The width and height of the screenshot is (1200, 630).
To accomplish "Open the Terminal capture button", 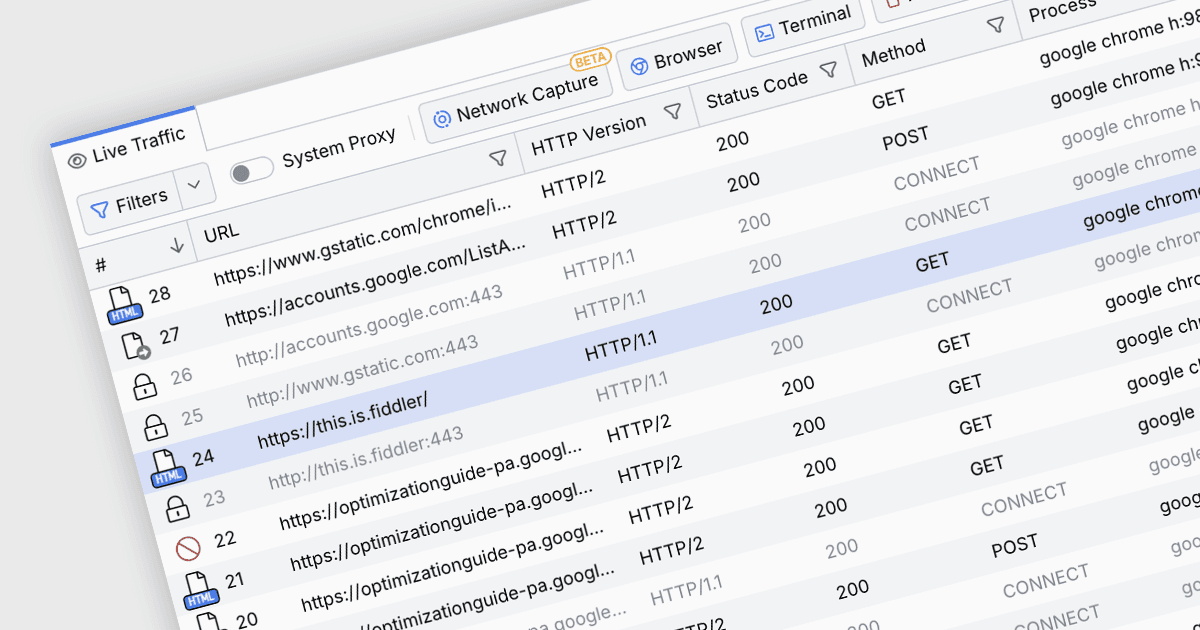I will pyautogui.click(x=803, y=24).
